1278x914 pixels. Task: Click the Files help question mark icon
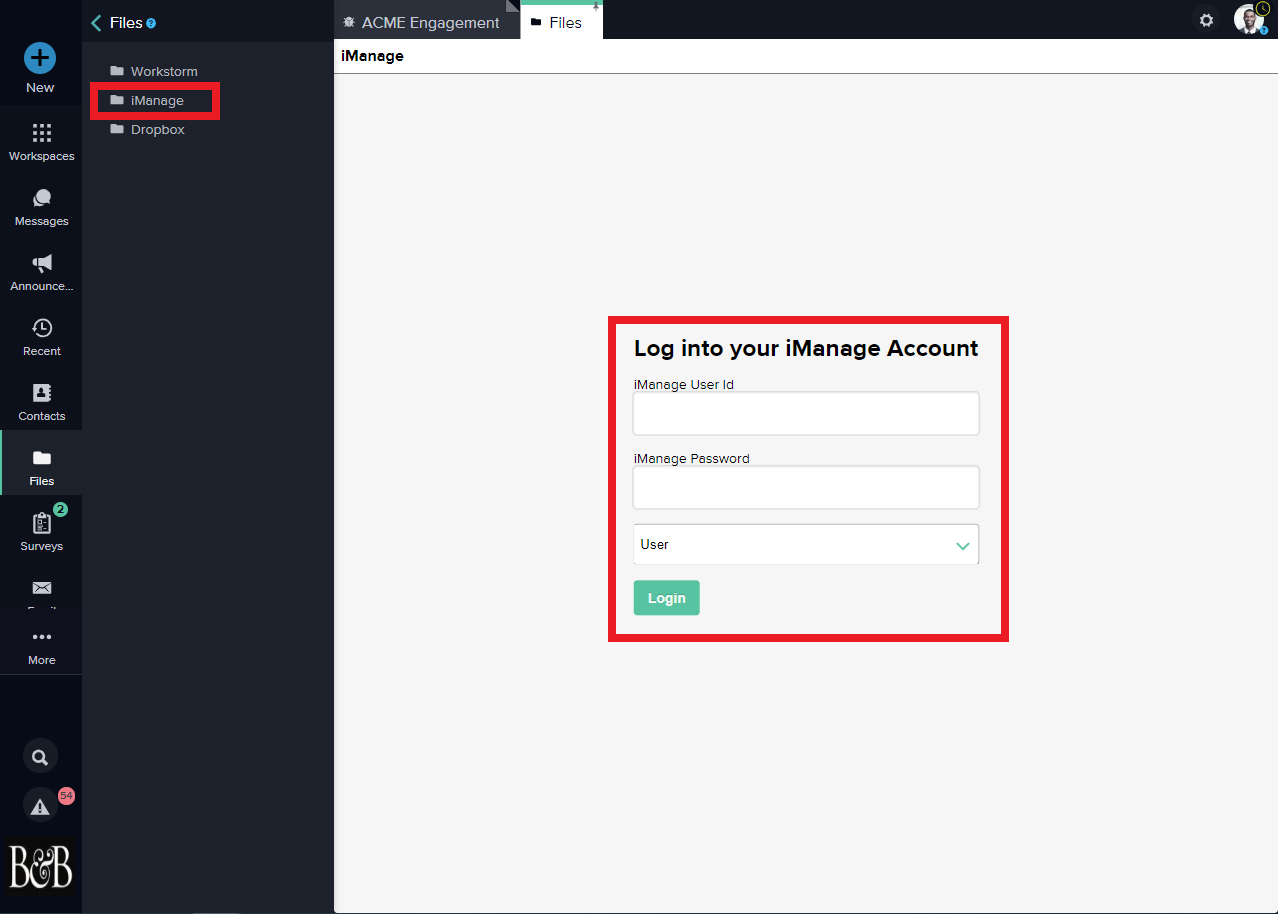click(x=151, y=23)
